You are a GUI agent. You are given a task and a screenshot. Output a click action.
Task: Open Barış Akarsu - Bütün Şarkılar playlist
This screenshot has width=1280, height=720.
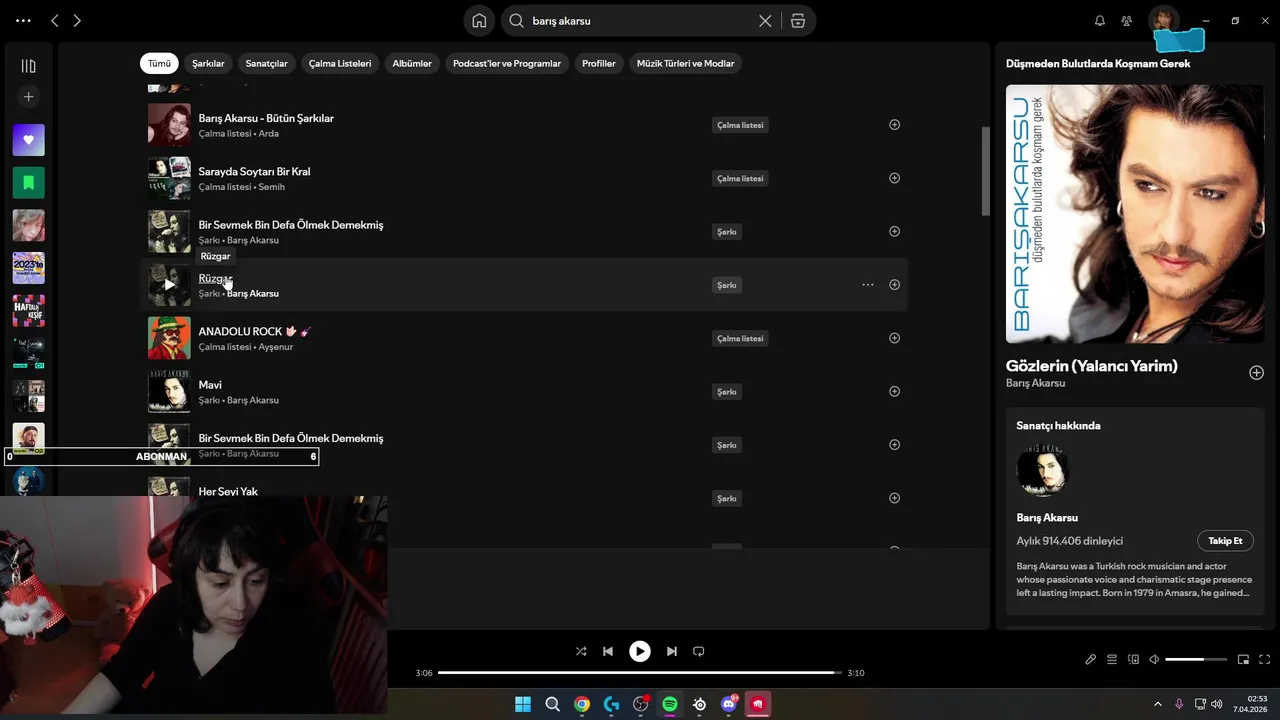[266, 118]
